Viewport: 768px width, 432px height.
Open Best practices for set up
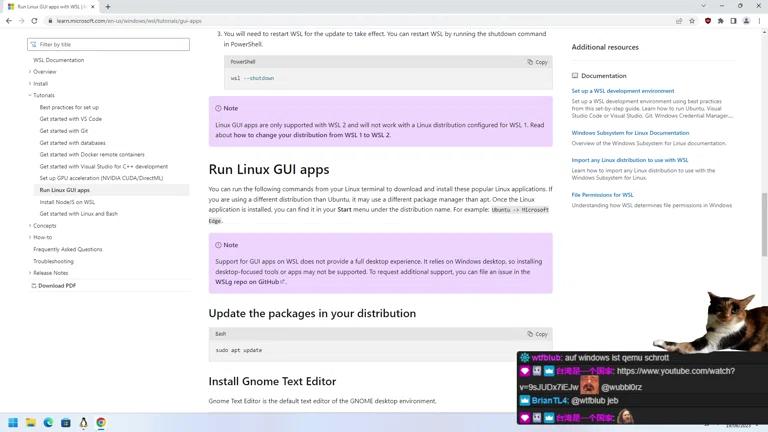[69, 107]
